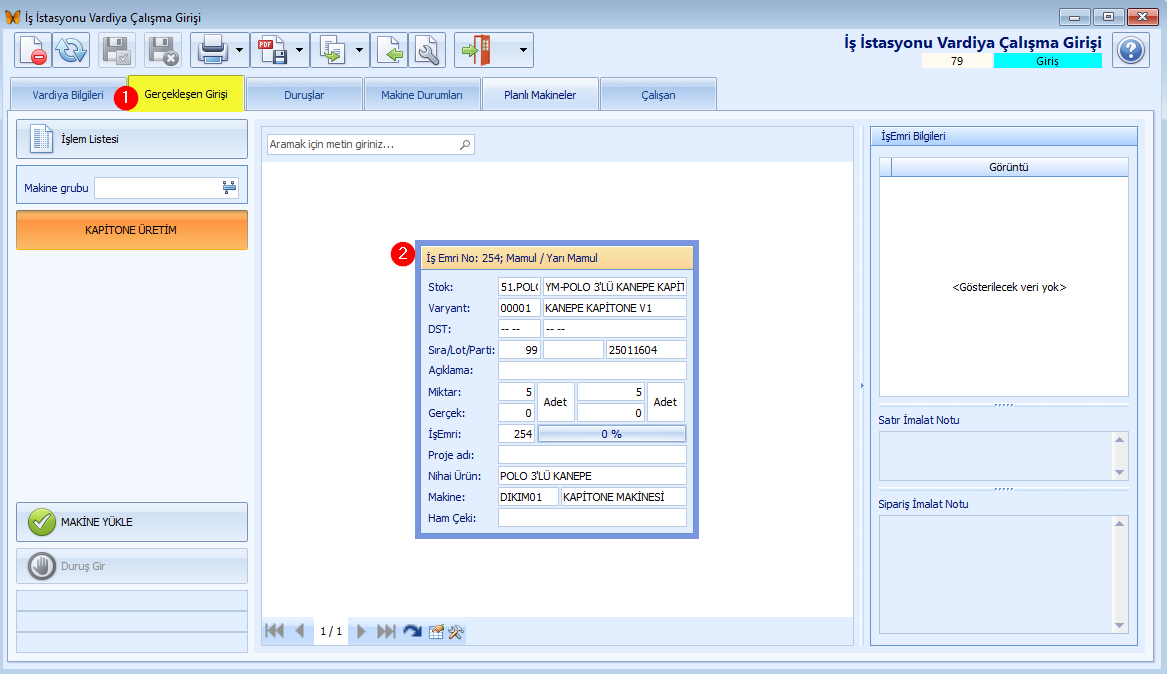The image size is (1167, 674).
Task: Click the page indicator '1 / 1'
Action: pos(331,632)
